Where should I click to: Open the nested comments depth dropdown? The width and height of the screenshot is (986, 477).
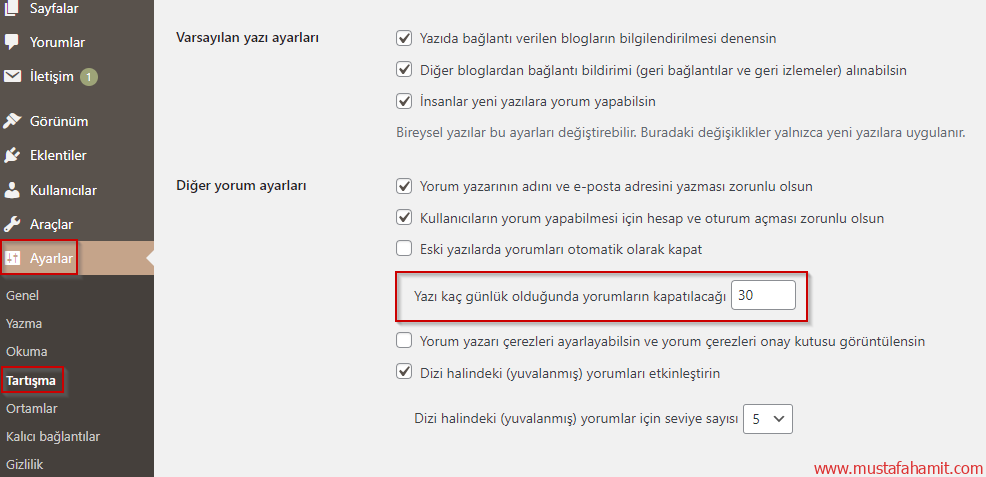(767, 419)
